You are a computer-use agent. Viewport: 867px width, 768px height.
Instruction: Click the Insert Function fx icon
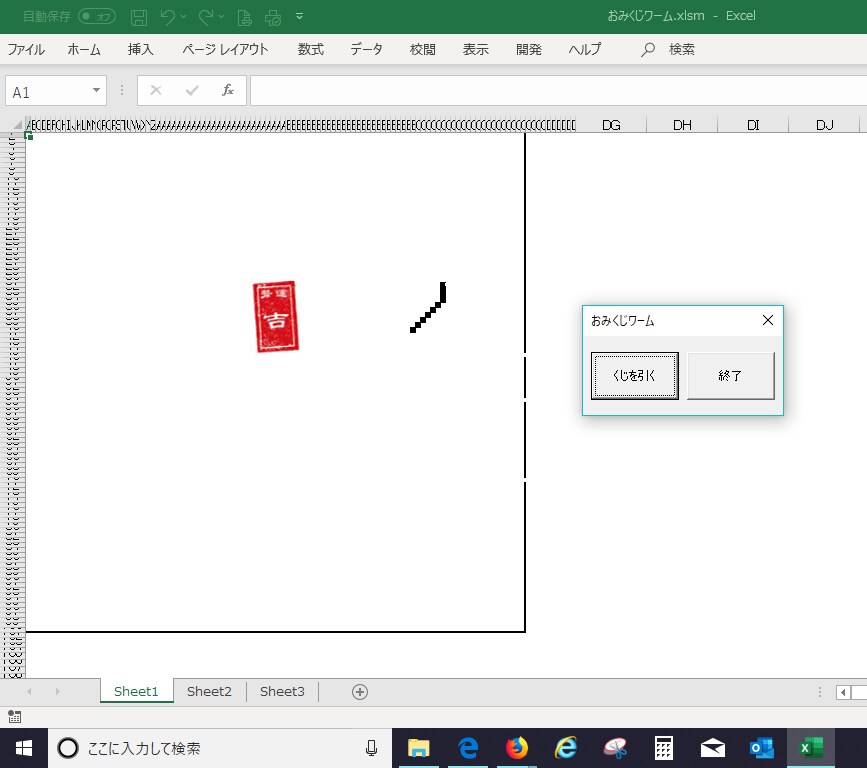coord(228,90)
